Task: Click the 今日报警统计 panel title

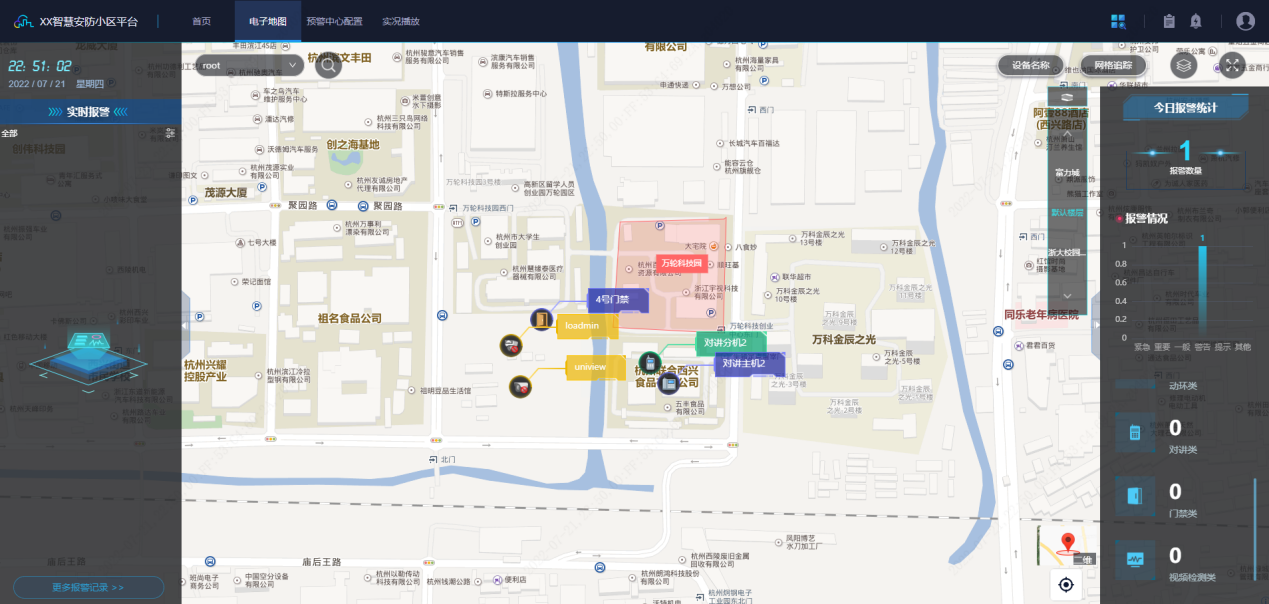Action: coord(1185,107)
